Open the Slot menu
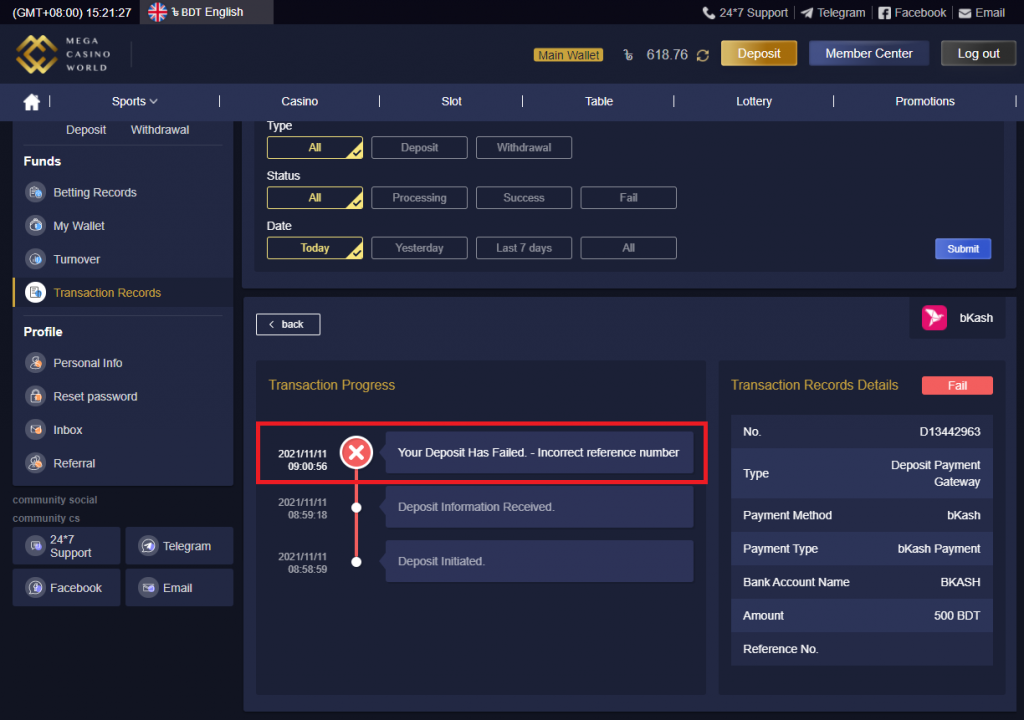This screenshot has width=1024, height=720. click(x=451, y=101)
